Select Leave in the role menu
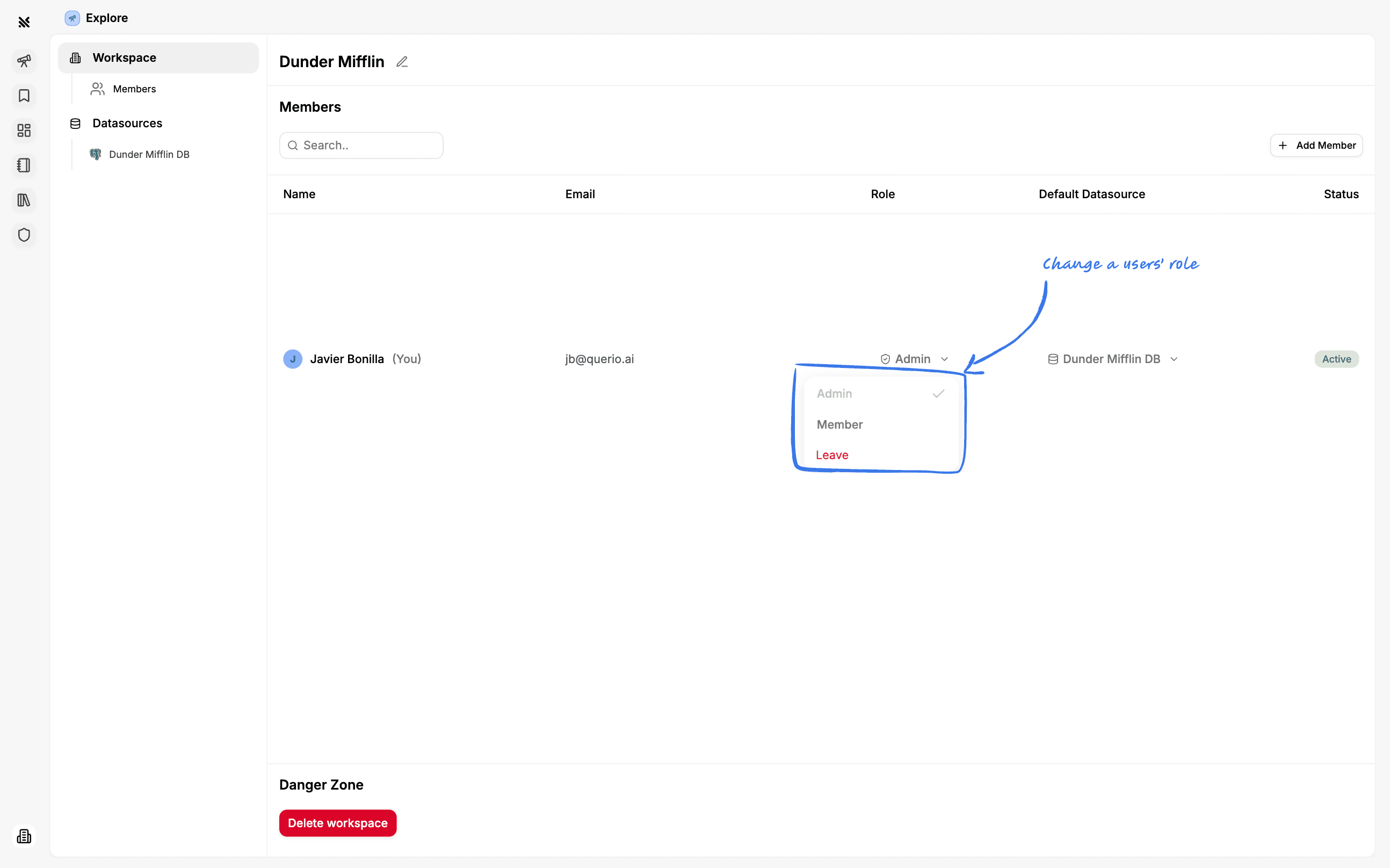Viewport: 1390px width, 868px height. pos(831,455)
